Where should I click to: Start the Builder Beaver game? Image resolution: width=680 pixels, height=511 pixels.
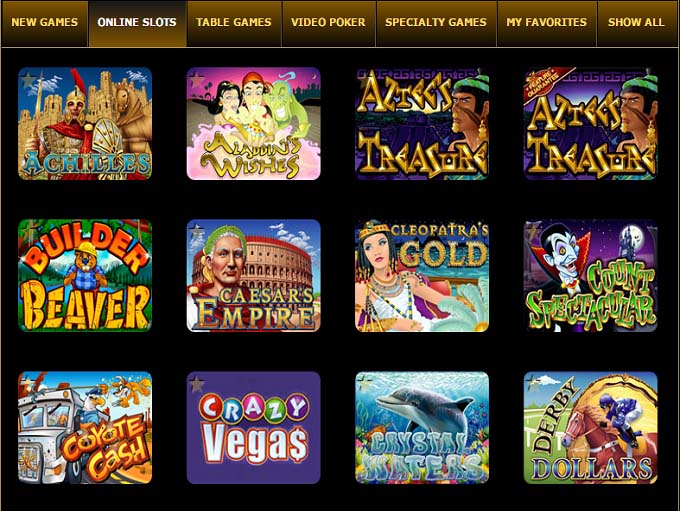tap(85, 275)
